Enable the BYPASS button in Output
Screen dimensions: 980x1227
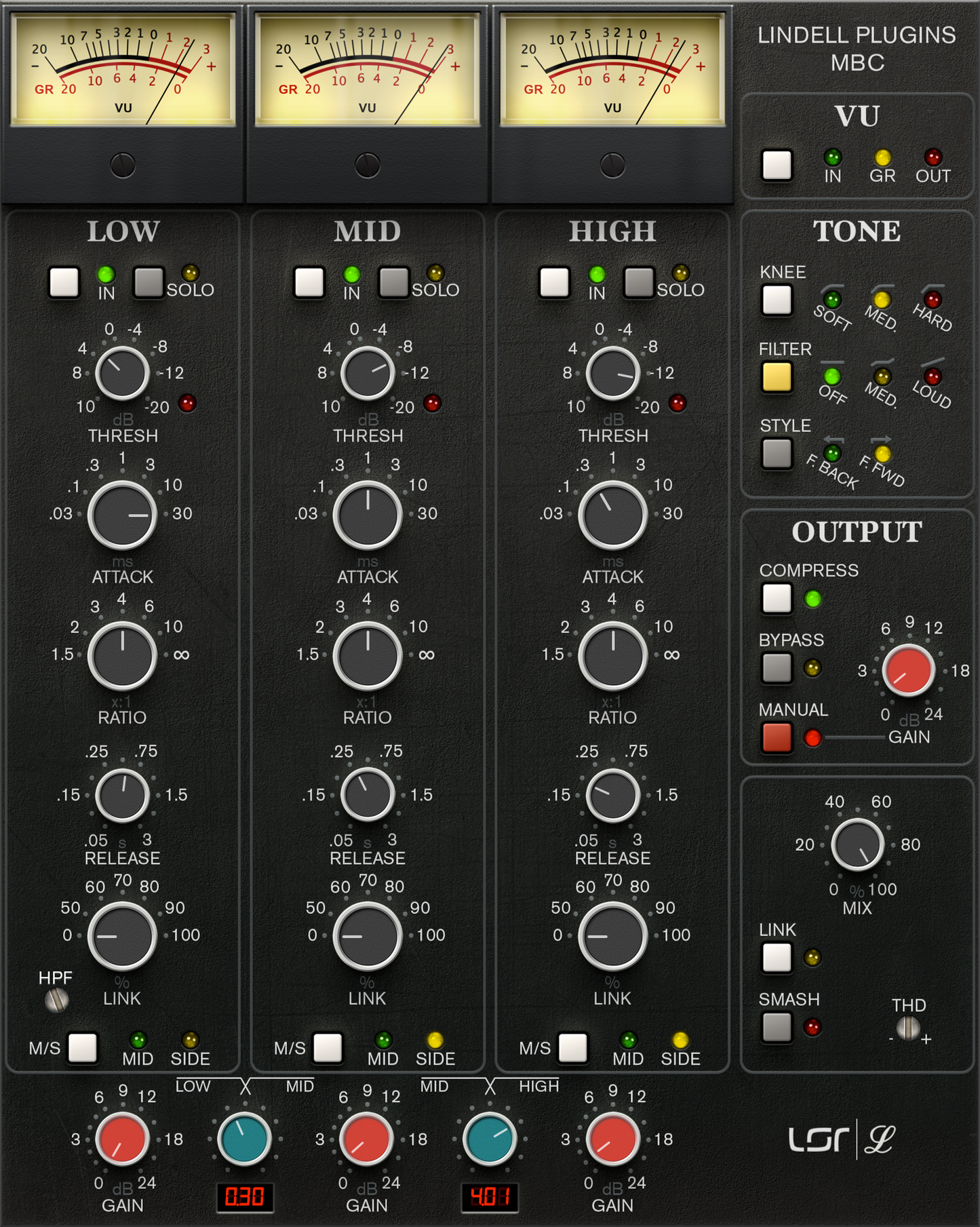[x=777, y=668]
